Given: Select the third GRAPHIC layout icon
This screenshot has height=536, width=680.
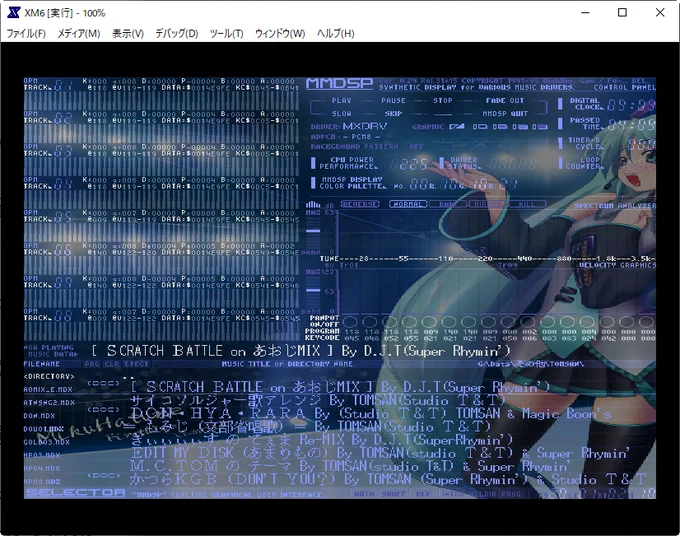Looking at the screenshot, I should point(500,127).
